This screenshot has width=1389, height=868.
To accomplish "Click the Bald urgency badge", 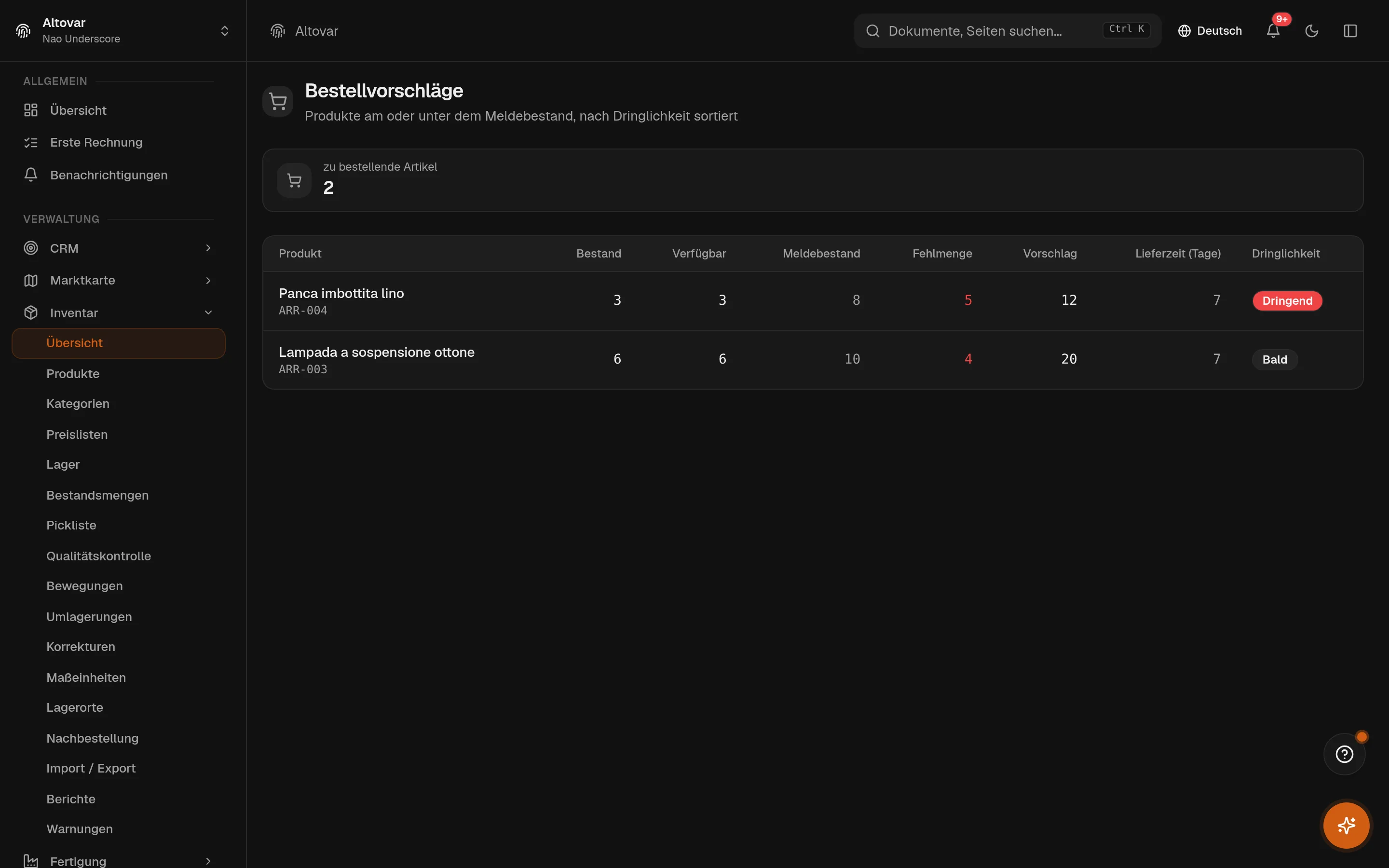I will click(x=1274, y=360).
